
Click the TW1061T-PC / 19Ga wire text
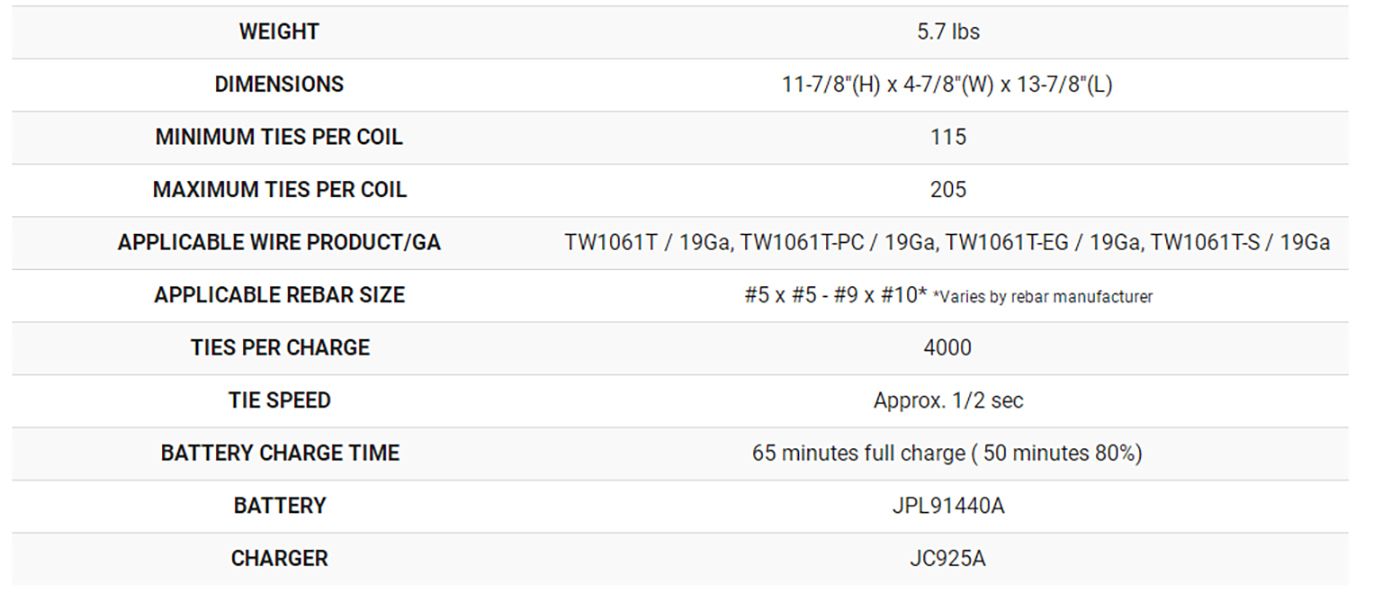coord(837,243)
